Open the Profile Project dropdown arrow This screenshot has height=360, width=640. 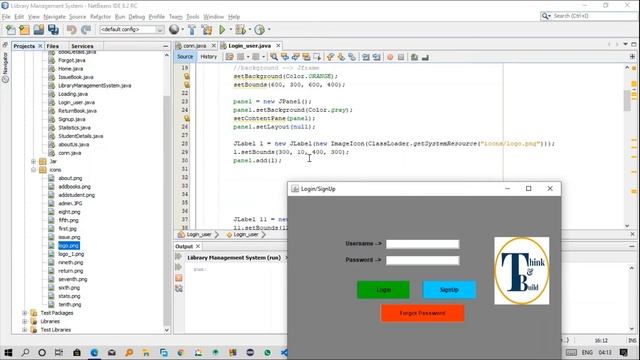click(269, 29)
